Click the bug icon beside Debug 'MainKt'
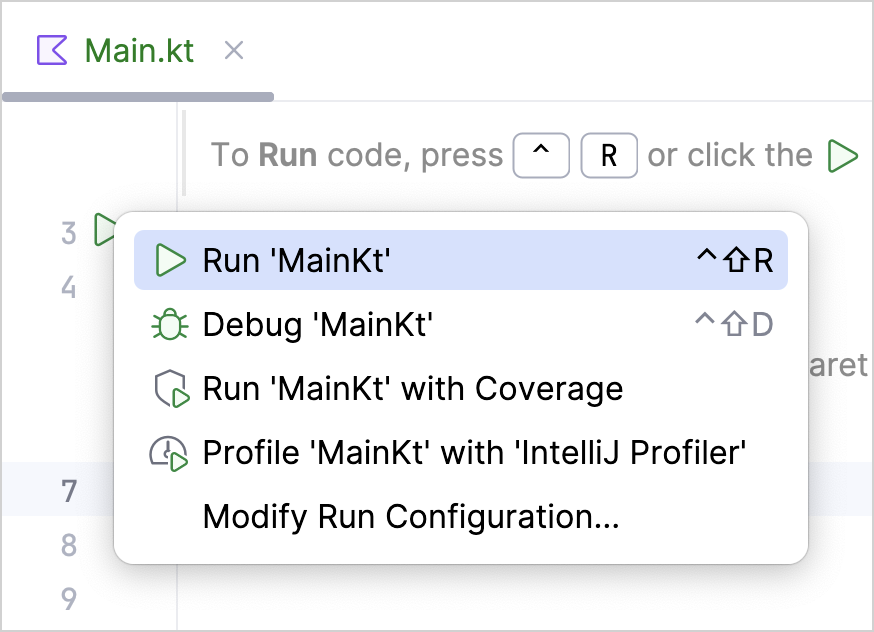This screenshot has height=632, width=874. [x=171, y=325]
